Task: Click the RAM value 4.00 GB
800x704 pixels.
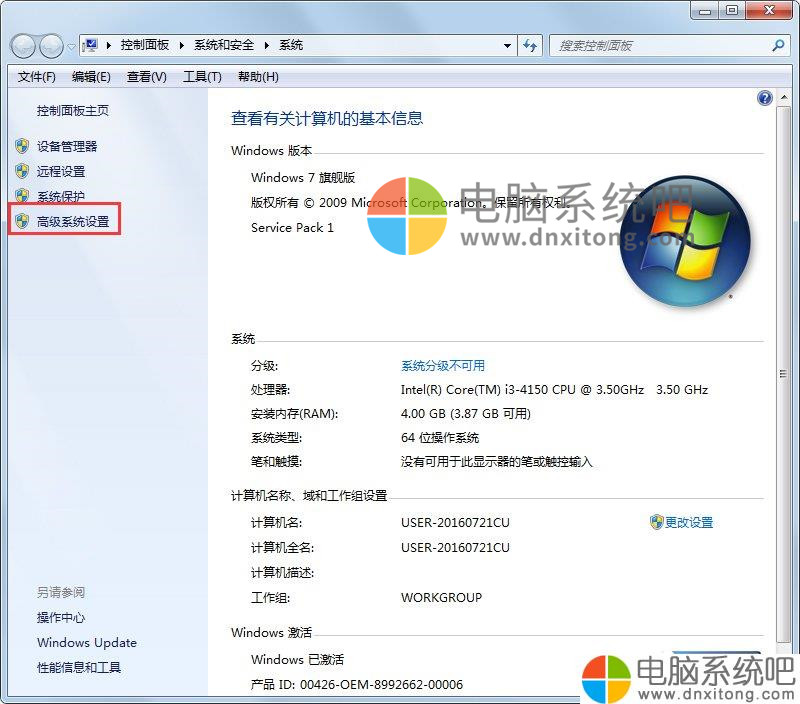Action: point(466,414)
